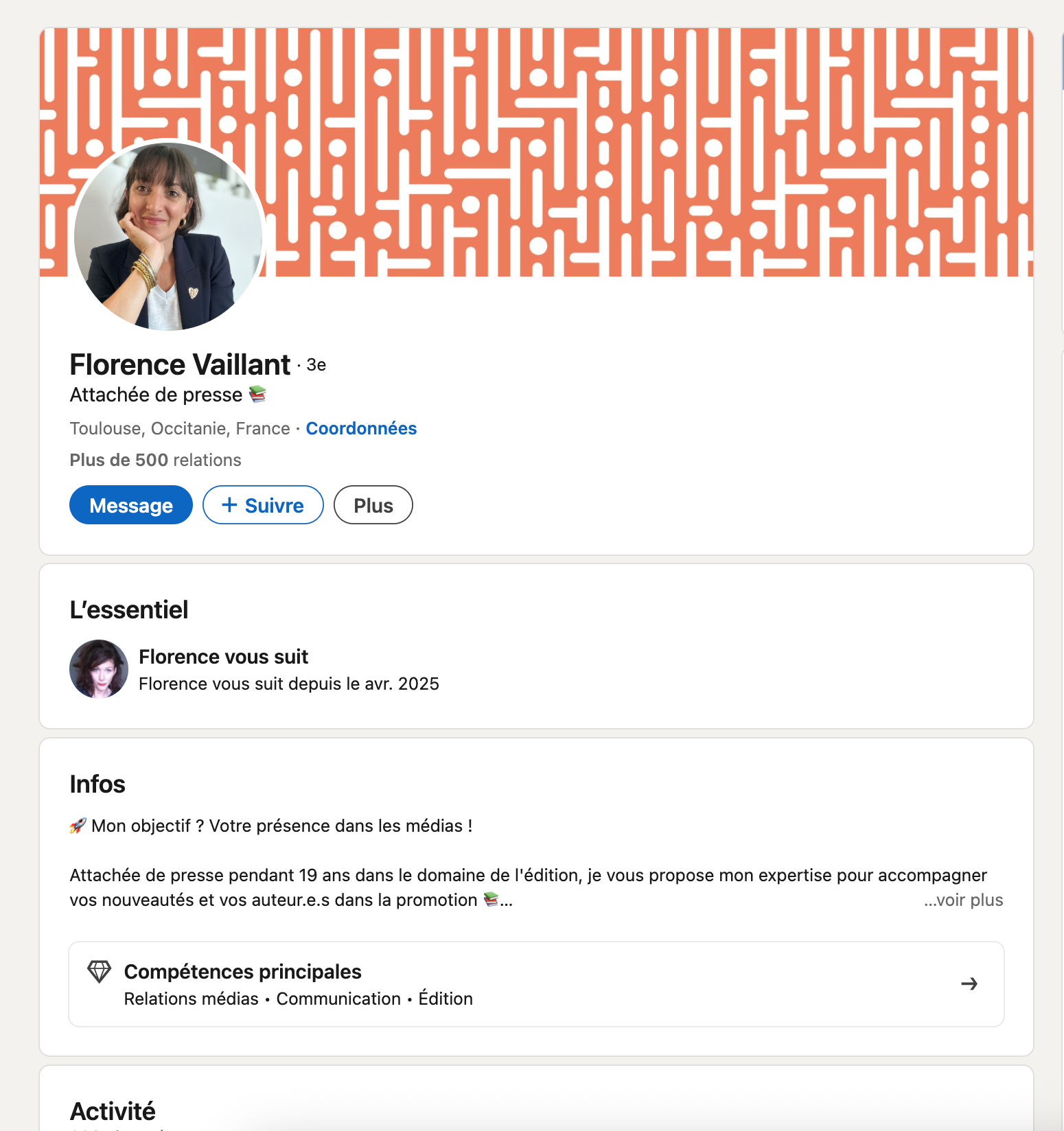Image resolution: width=1064 pixels, height=1131 pixels.
Task: Click the books emoji after 'la promotion'
Action: pyautogui.click(x=491, y=899)
